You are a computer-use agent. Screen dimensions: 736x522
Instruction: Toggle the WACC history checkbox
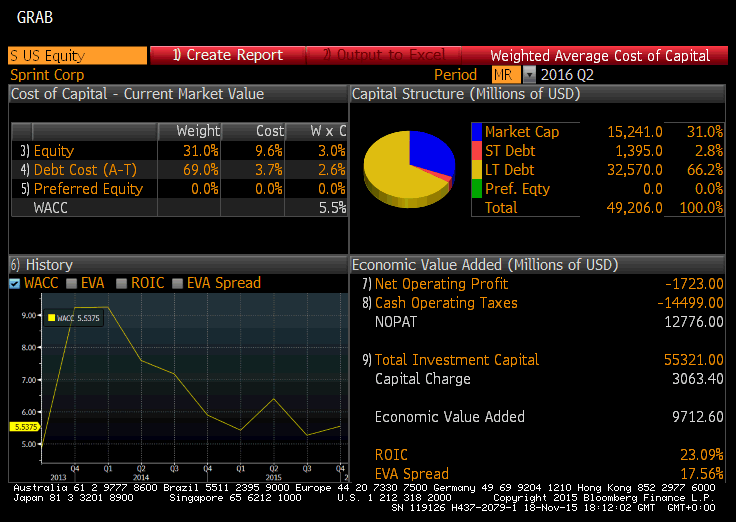click(15, 284)
